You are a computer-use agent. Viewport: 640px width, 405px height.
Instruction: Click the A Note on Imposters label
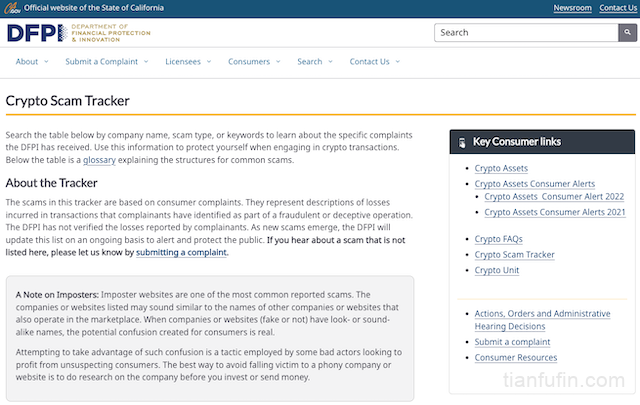[x=57, y=295]
